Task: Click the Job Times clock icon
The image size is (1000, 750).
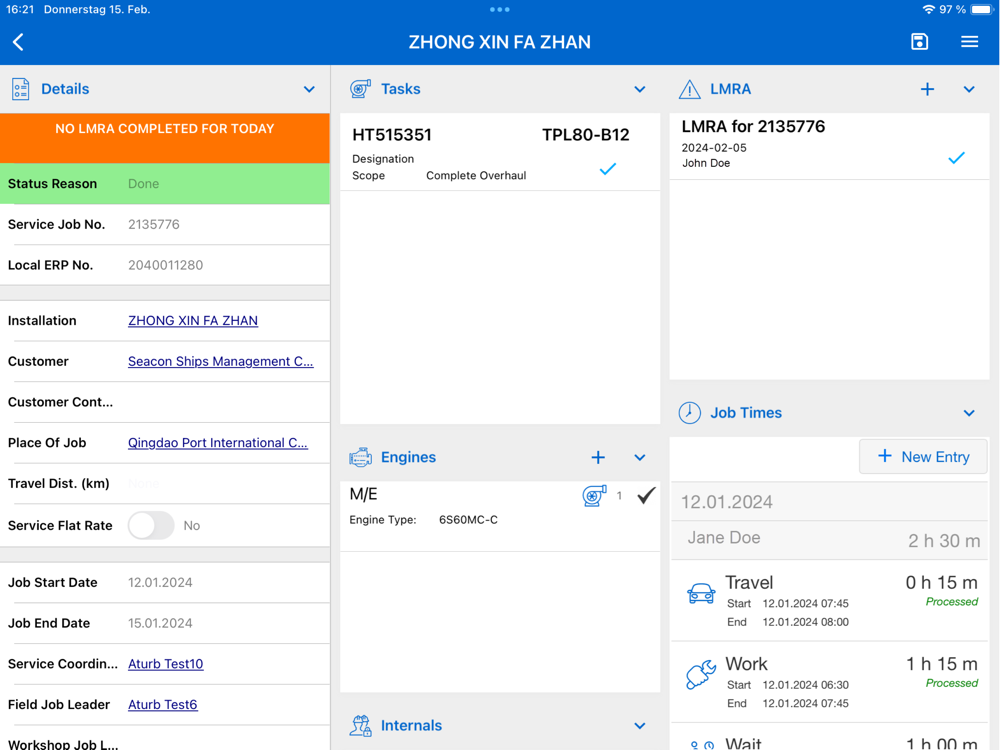Action: [x=689, y=413]
